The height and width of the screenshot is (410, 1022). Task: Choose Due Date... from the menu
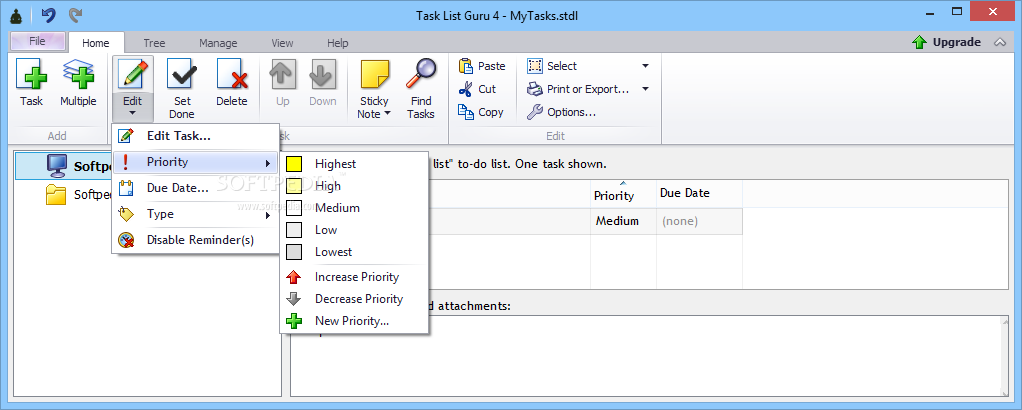coord(196,188)
